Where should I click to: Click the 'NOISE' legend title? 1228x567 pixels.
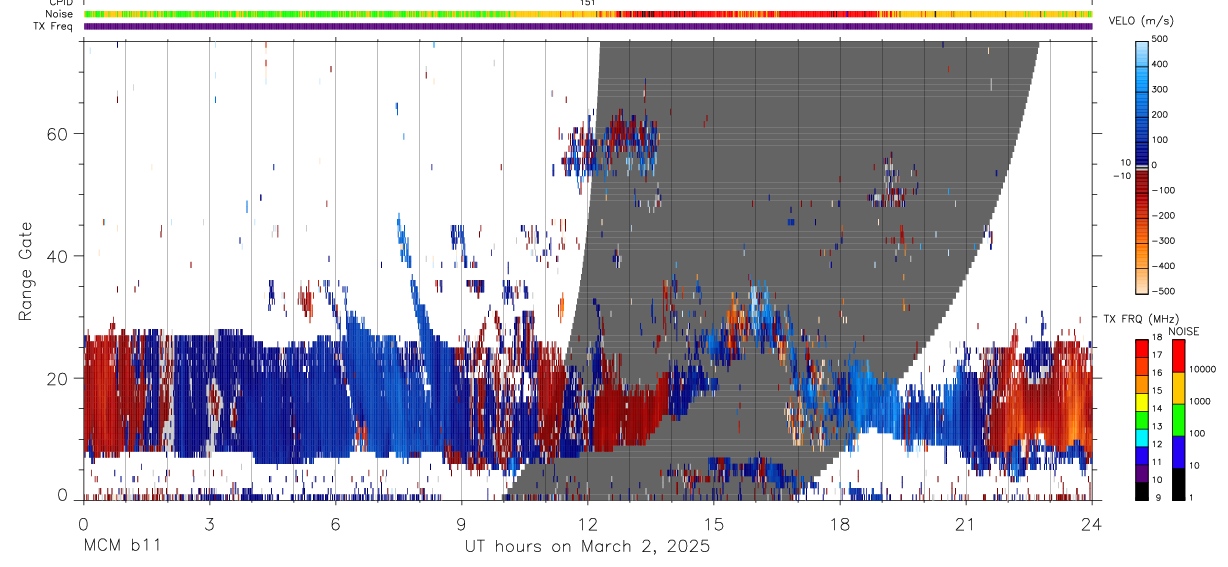click(1183, 331)
